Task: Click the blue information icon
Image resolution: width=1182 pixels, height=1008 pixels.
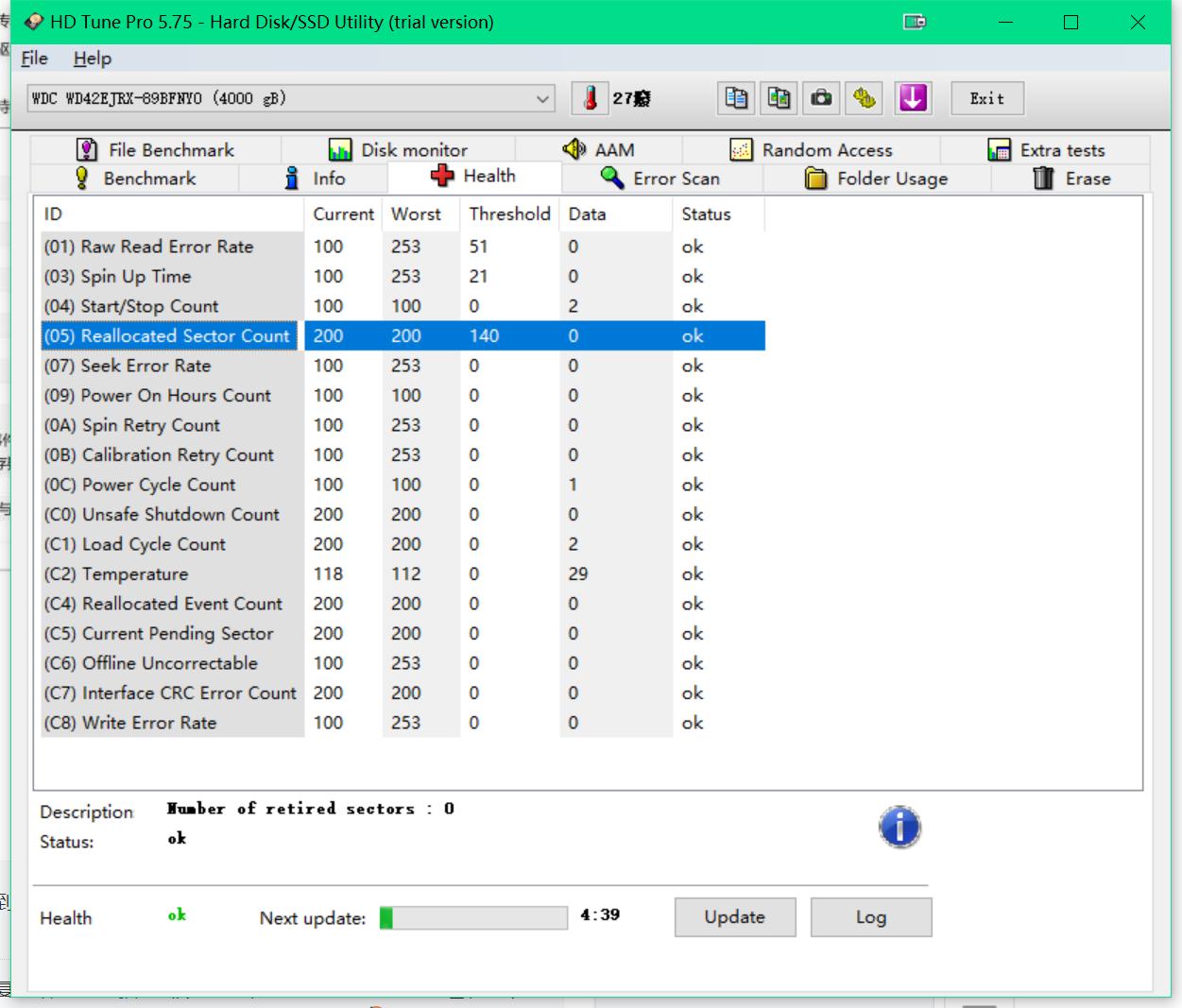Action: pos(899,828)
